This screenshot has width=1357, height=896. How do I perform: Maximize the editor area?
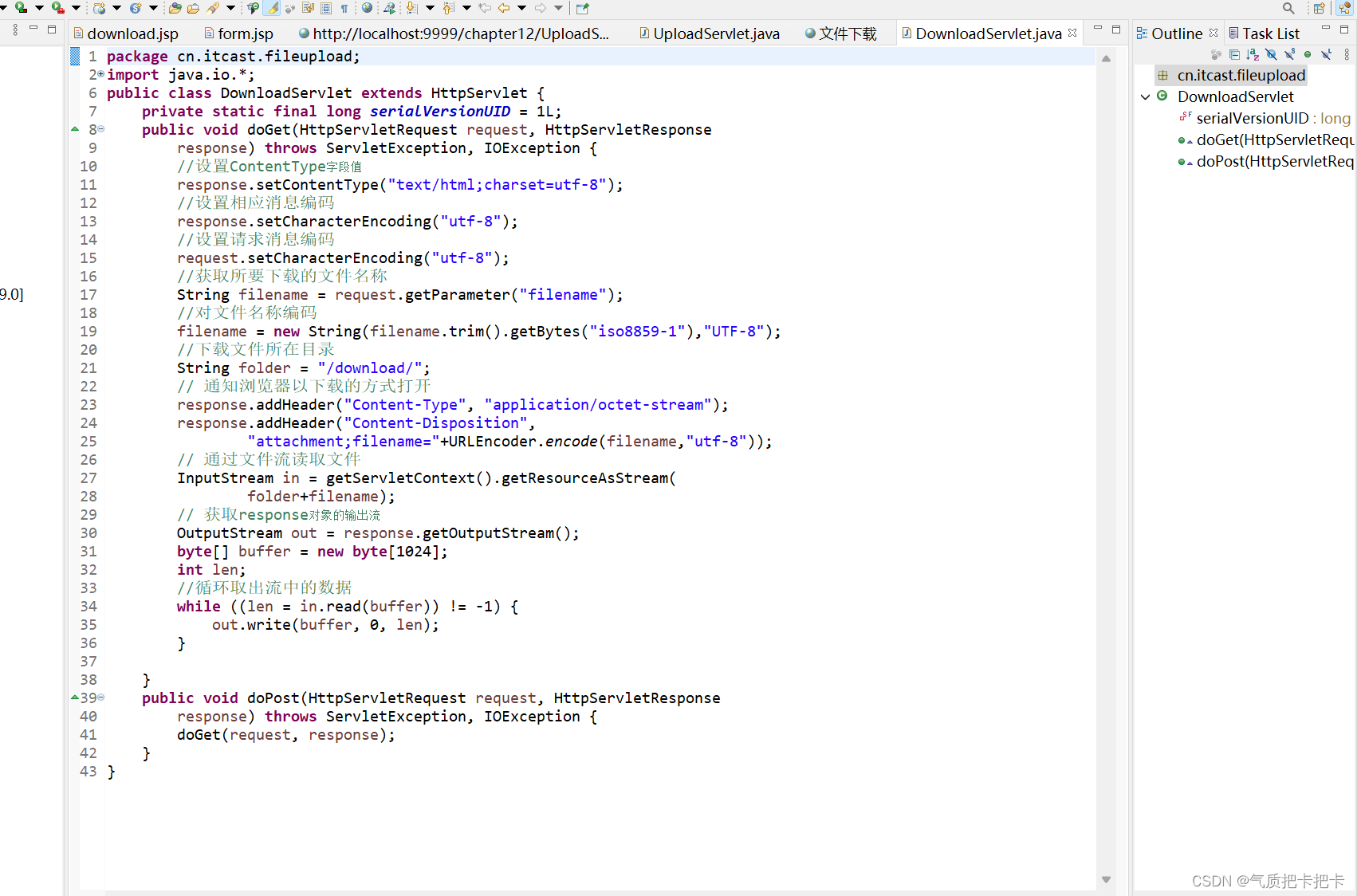(x=1116, y=29)
